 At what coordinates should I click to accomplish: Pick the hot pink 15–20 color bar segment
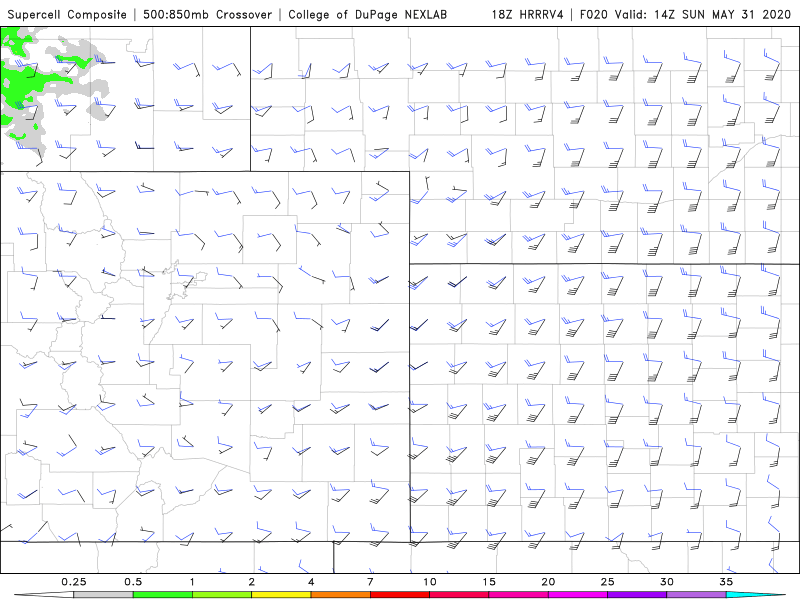(518, 595)
